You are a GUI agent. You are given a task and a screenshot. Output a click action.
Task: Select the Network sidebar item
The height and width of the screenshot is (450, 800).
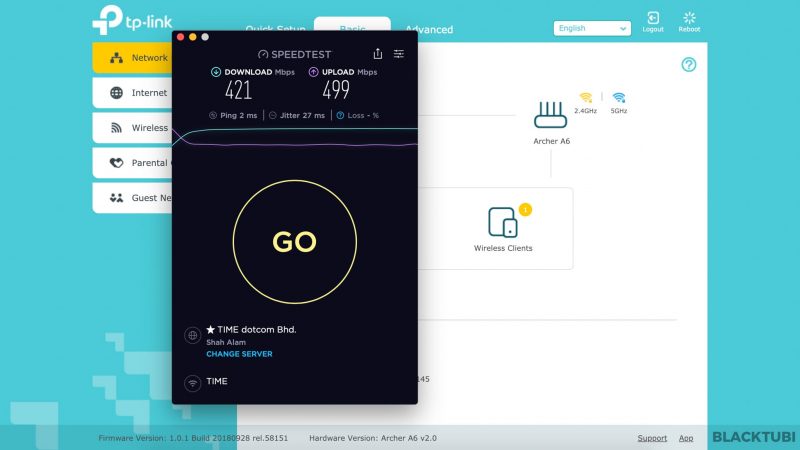tap(132, 58)
